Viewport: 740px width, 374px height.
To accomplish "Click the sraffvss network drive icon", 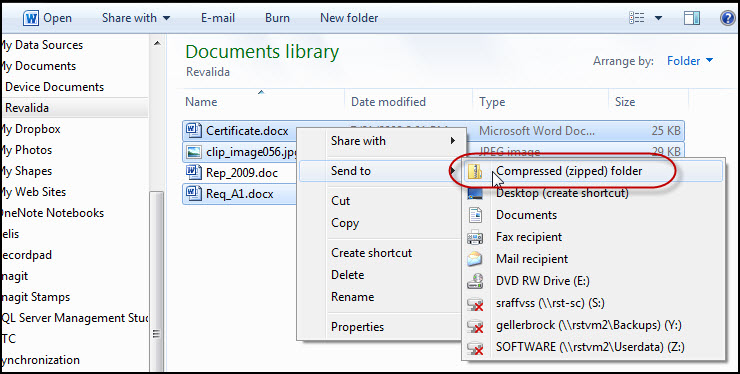I will 475,303.
